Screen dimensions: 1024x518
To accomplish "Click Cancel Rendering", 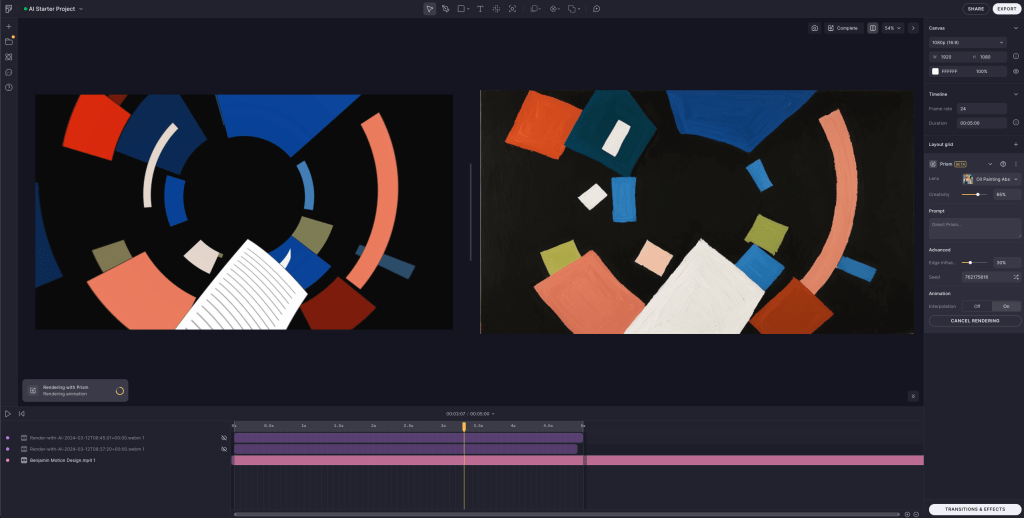I will (x=974, y=321).
